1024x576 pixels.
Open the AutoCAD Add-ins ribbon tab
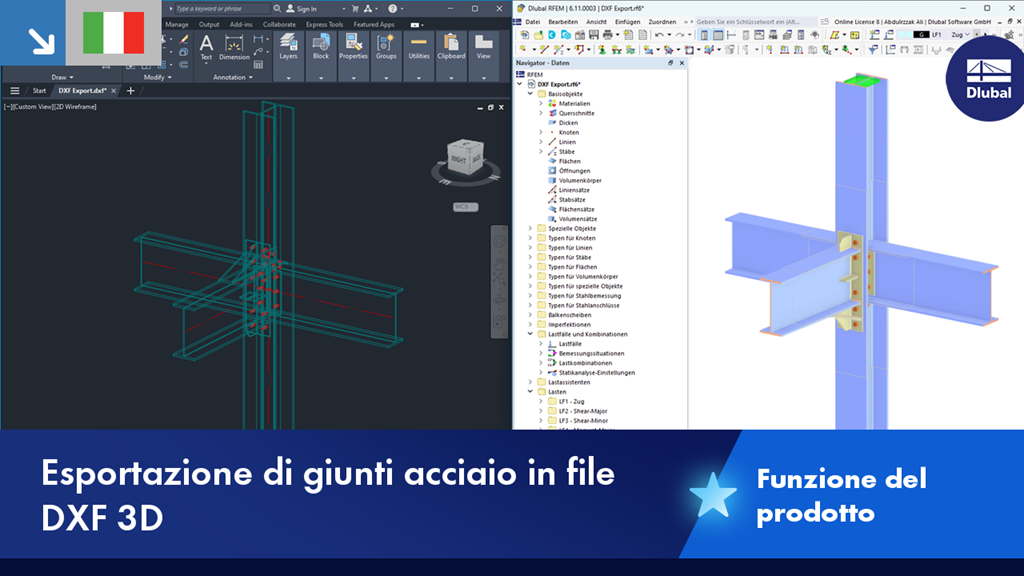point(241,24)
